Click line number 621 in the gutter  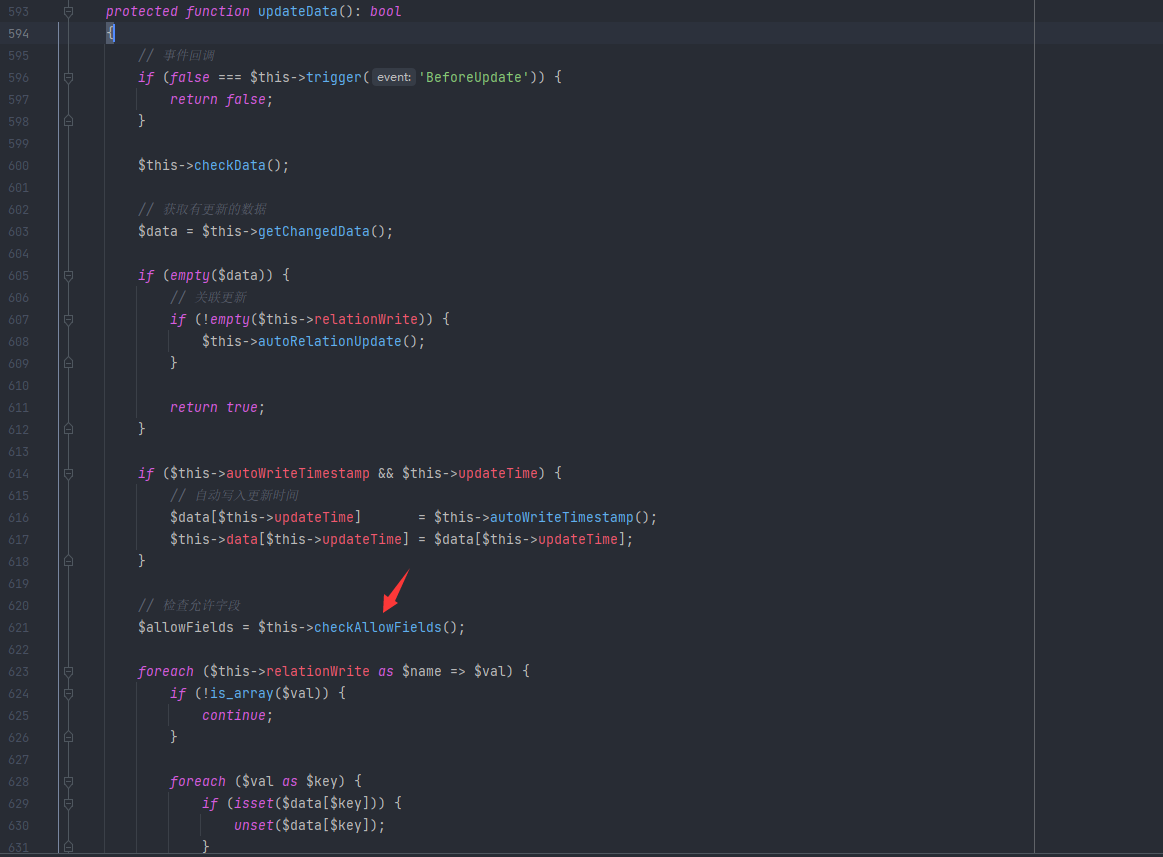click(19, 627)
